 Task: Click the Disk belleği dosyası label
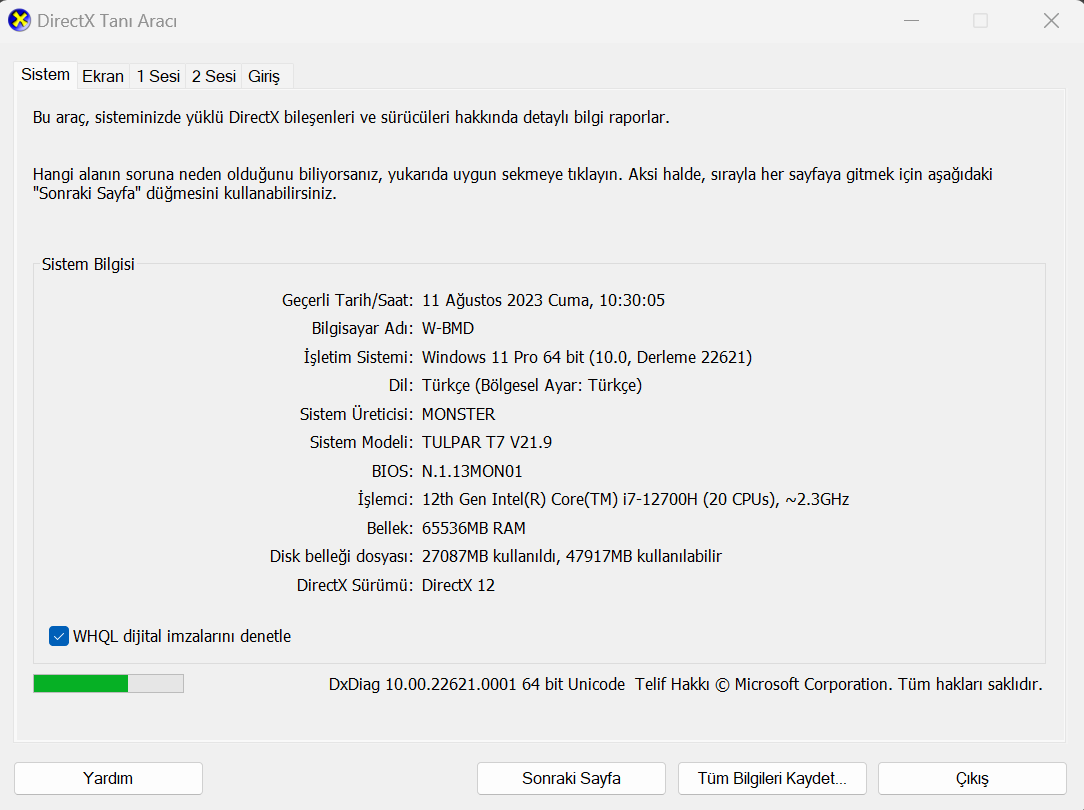click(342, 556)
